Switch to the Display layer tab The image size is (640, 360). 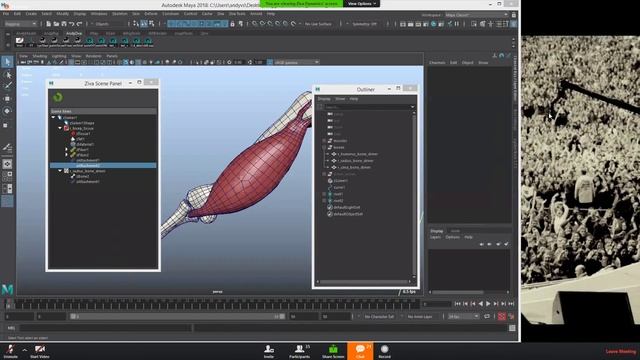pos(436,231)
